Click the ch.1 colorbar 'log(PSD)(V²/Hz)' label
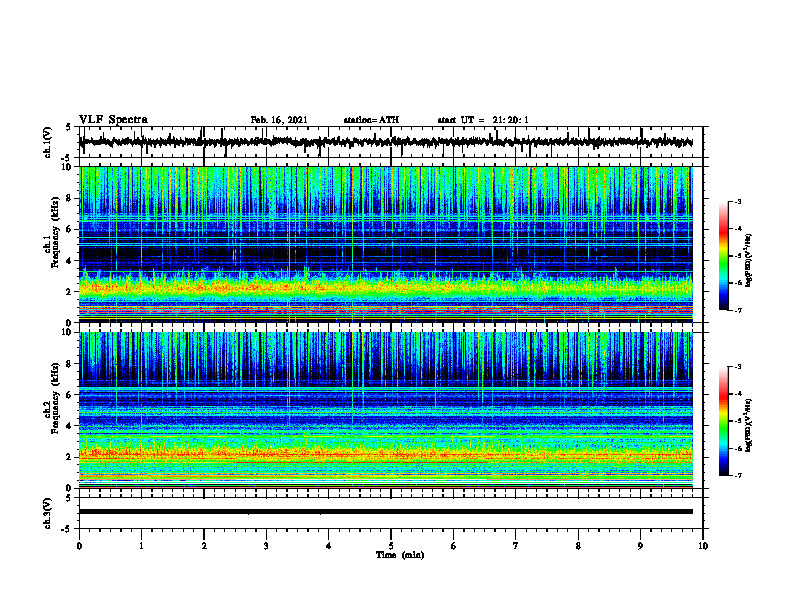The height and width of the screenshot is (612, 792). 749,261
